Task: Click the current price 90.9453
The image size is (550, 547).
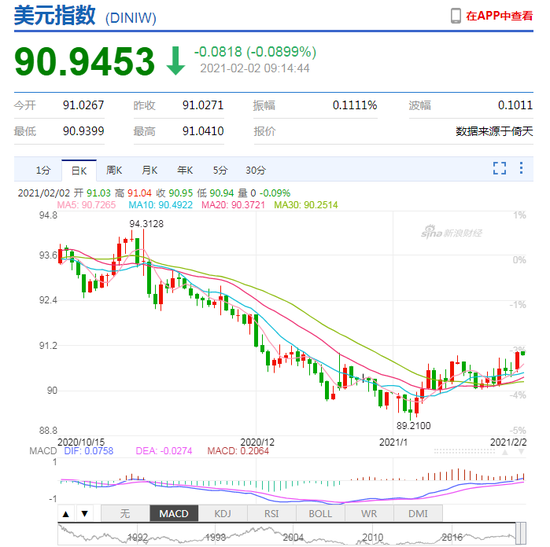Action: tap(84, 61)
